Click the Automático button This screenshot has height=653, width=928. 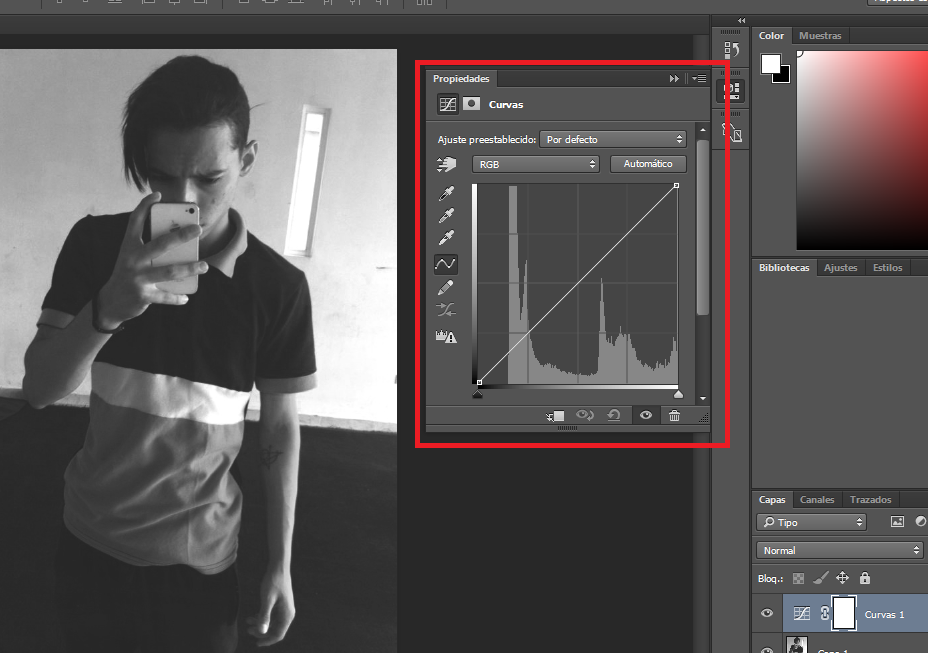(648, 164)
